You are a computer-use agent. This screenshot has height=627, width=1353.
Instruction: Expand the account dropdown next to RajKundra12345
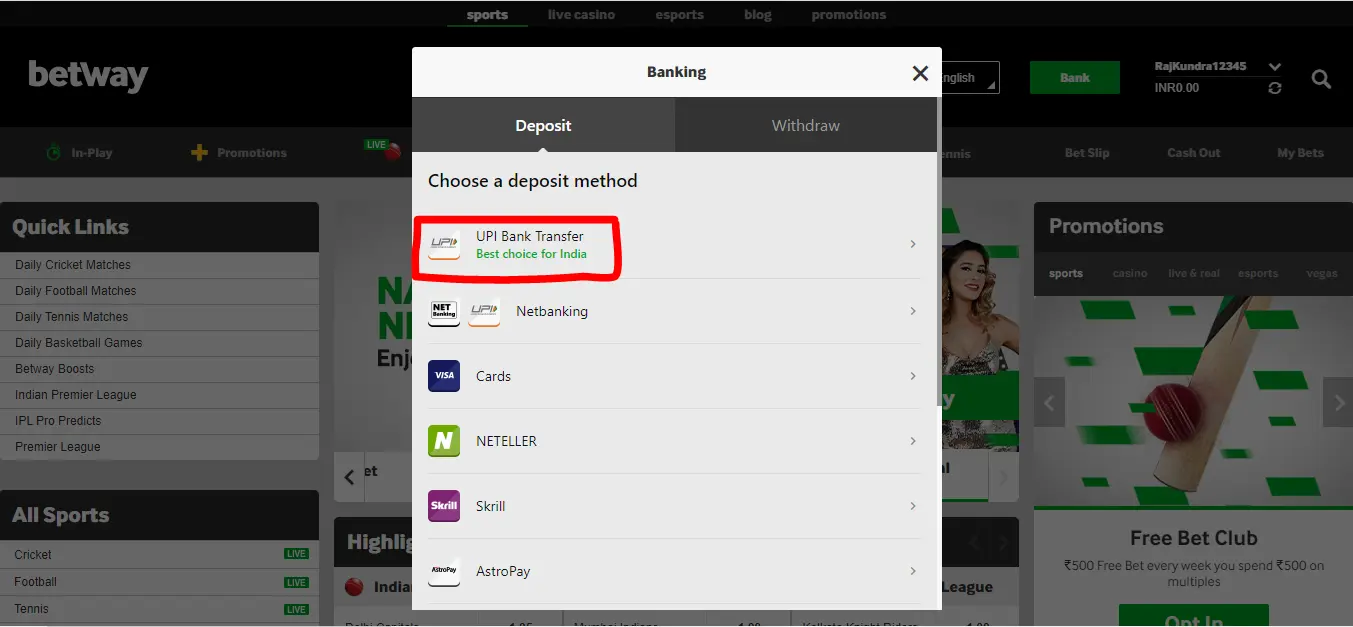pos(1274,67)
